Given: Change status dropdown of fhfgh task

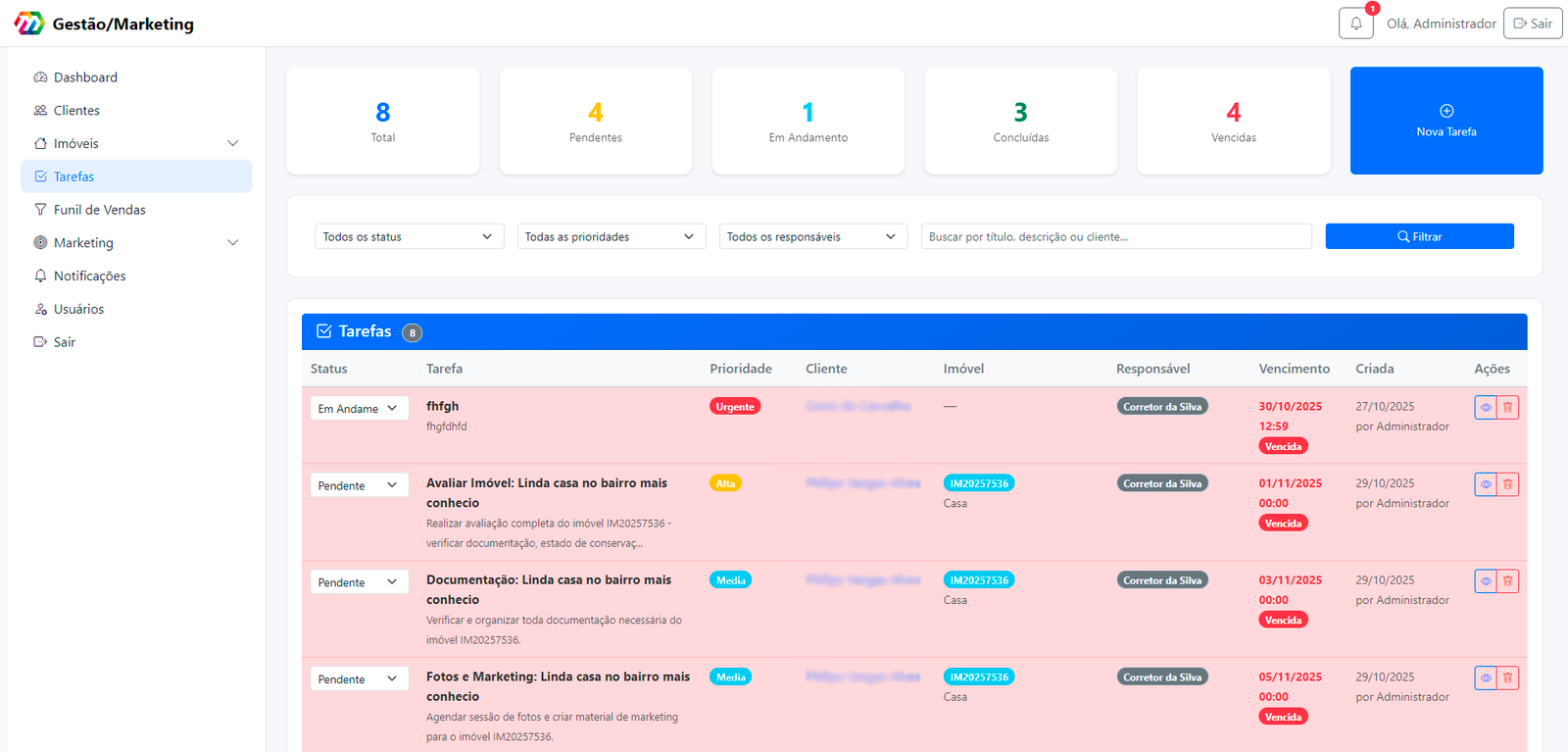Looking at the screenshot, I should (359, 409).
